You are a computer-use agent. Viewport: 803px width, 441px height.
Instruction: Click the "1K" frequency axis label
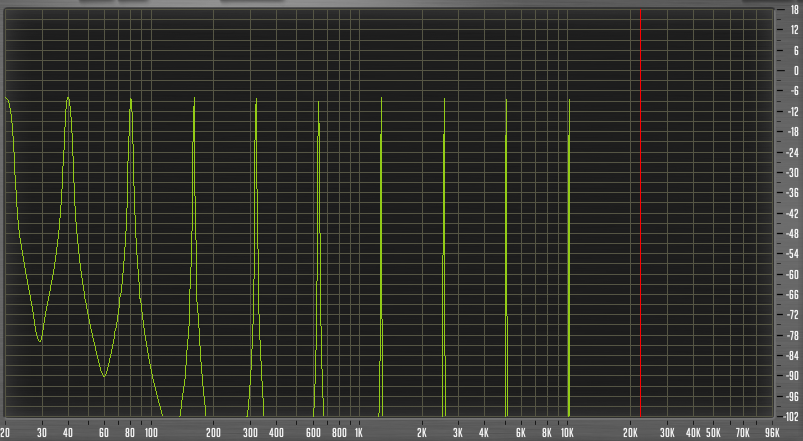click(x=359, y=433)
